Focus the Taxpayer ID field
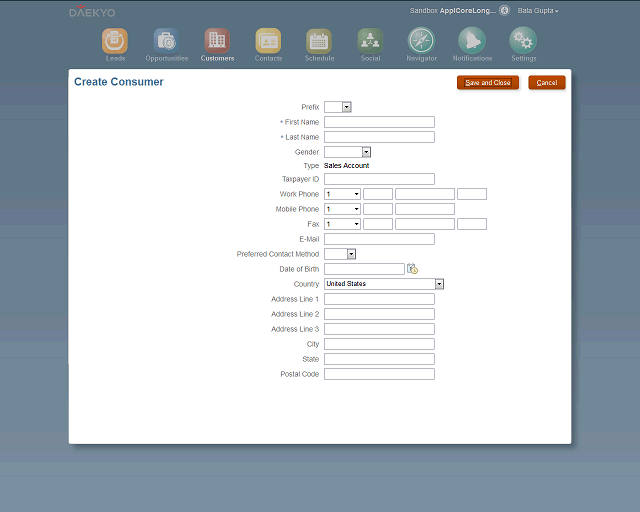 [379, 179]
